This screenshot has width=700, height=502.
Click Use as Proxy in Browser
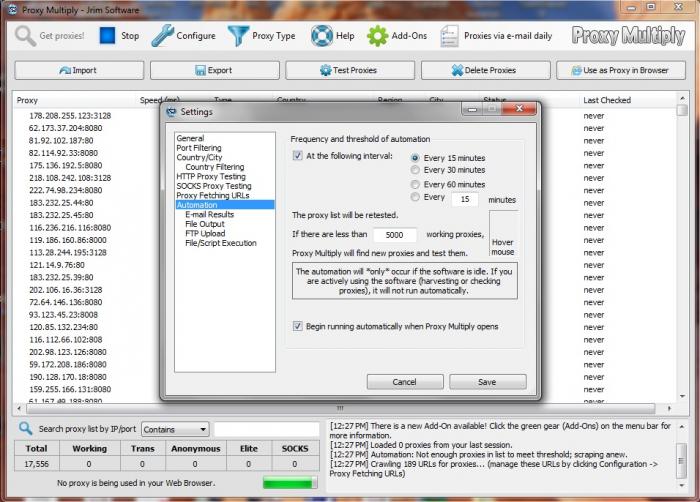(621, 70)
